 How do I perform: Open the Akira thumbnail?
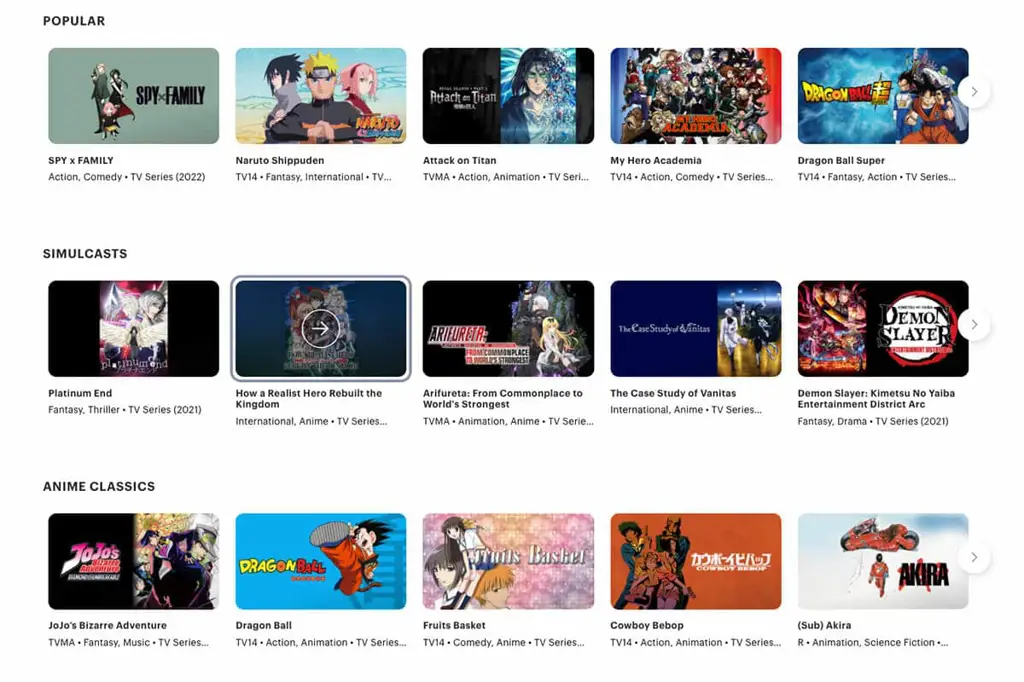[883, 561]
